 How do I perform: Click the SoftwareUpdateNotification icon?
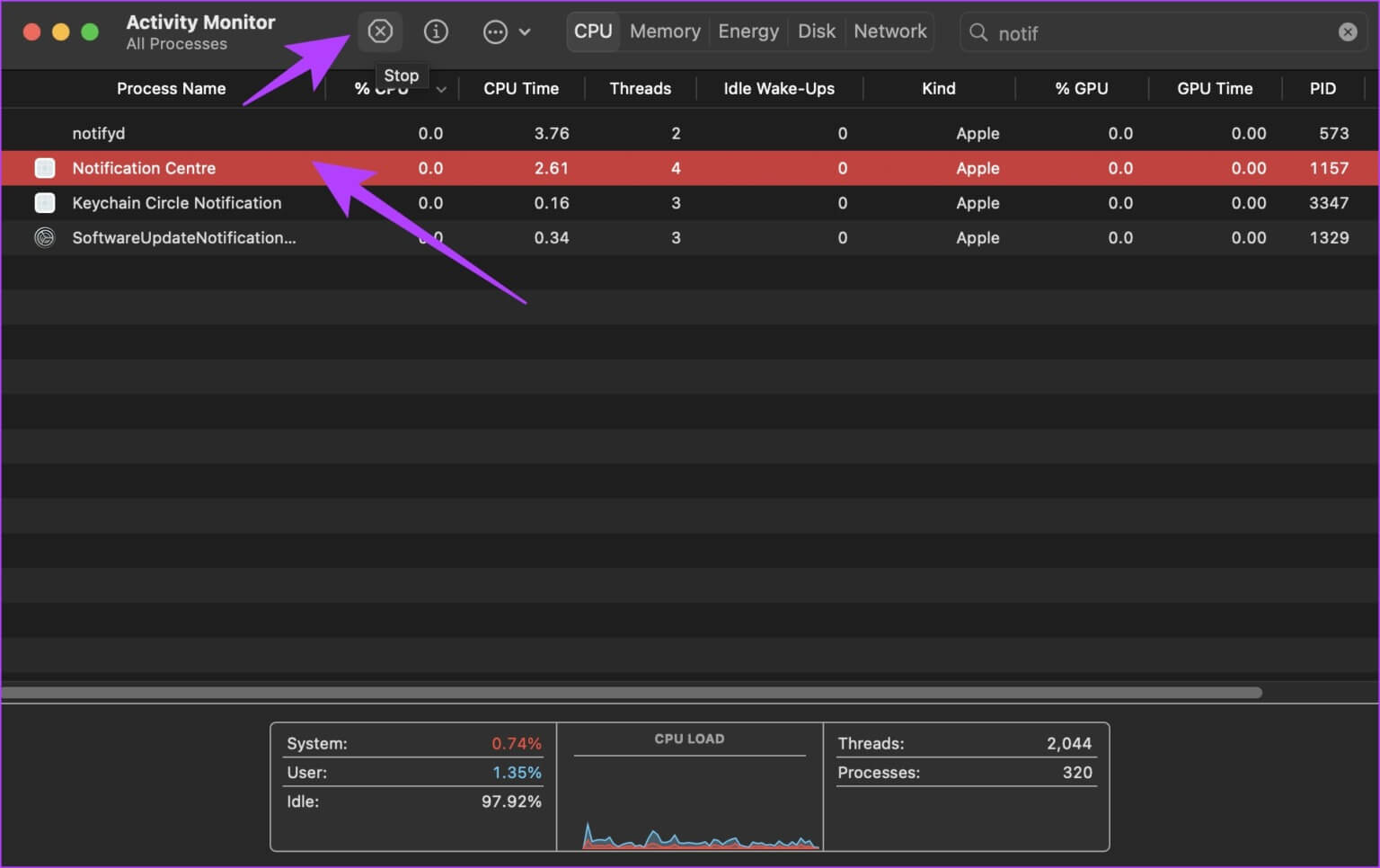[x=44, y=238]
